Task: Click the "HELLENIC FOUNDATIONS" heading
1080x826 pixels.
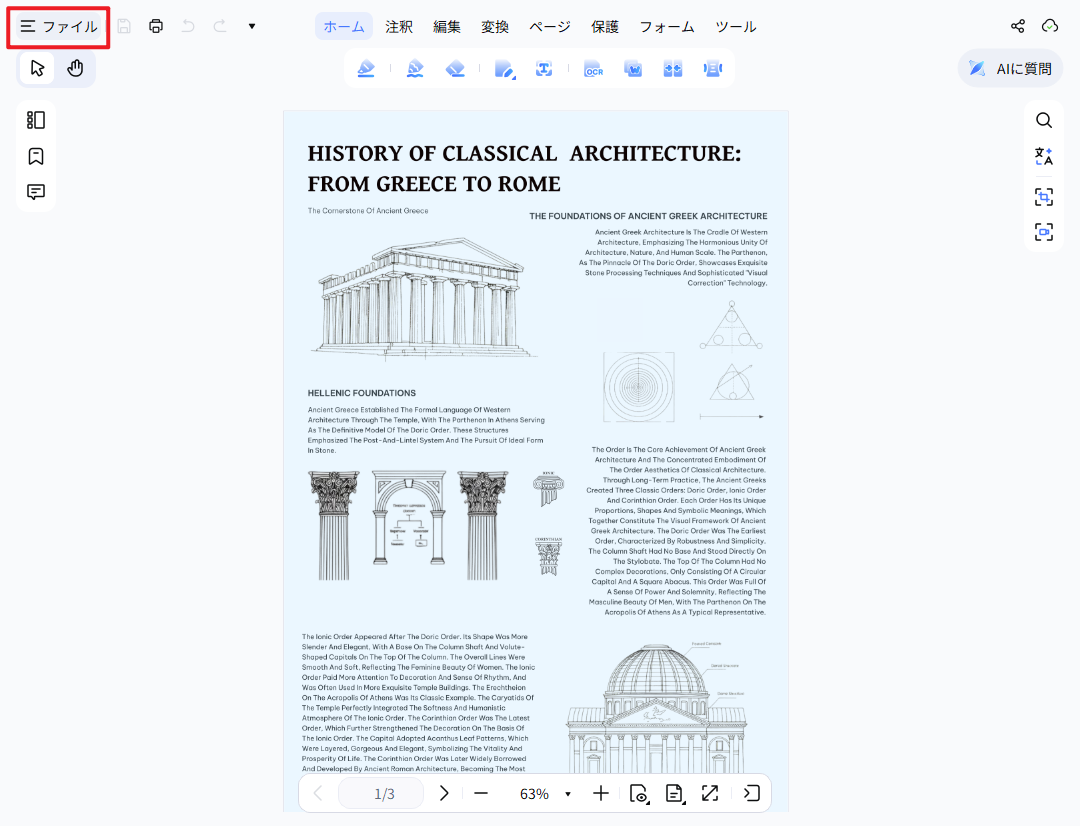Action: 362,393
